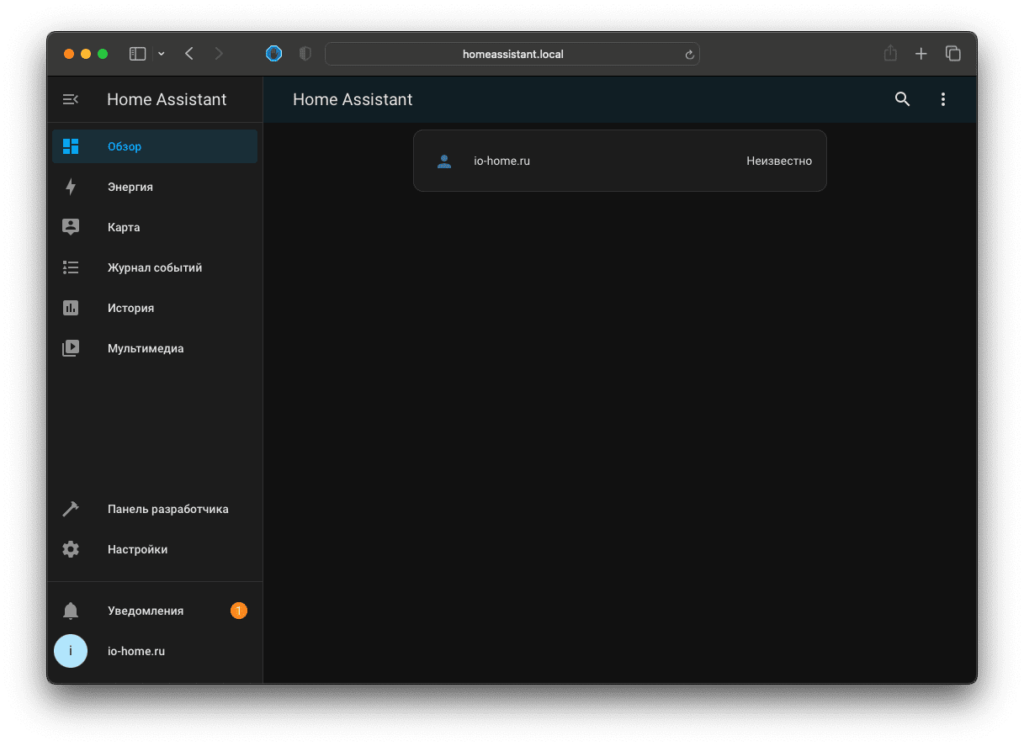Screen dimensions: 1024x746
Task: Click the Карта map icon
Action: tap(71, 227)
